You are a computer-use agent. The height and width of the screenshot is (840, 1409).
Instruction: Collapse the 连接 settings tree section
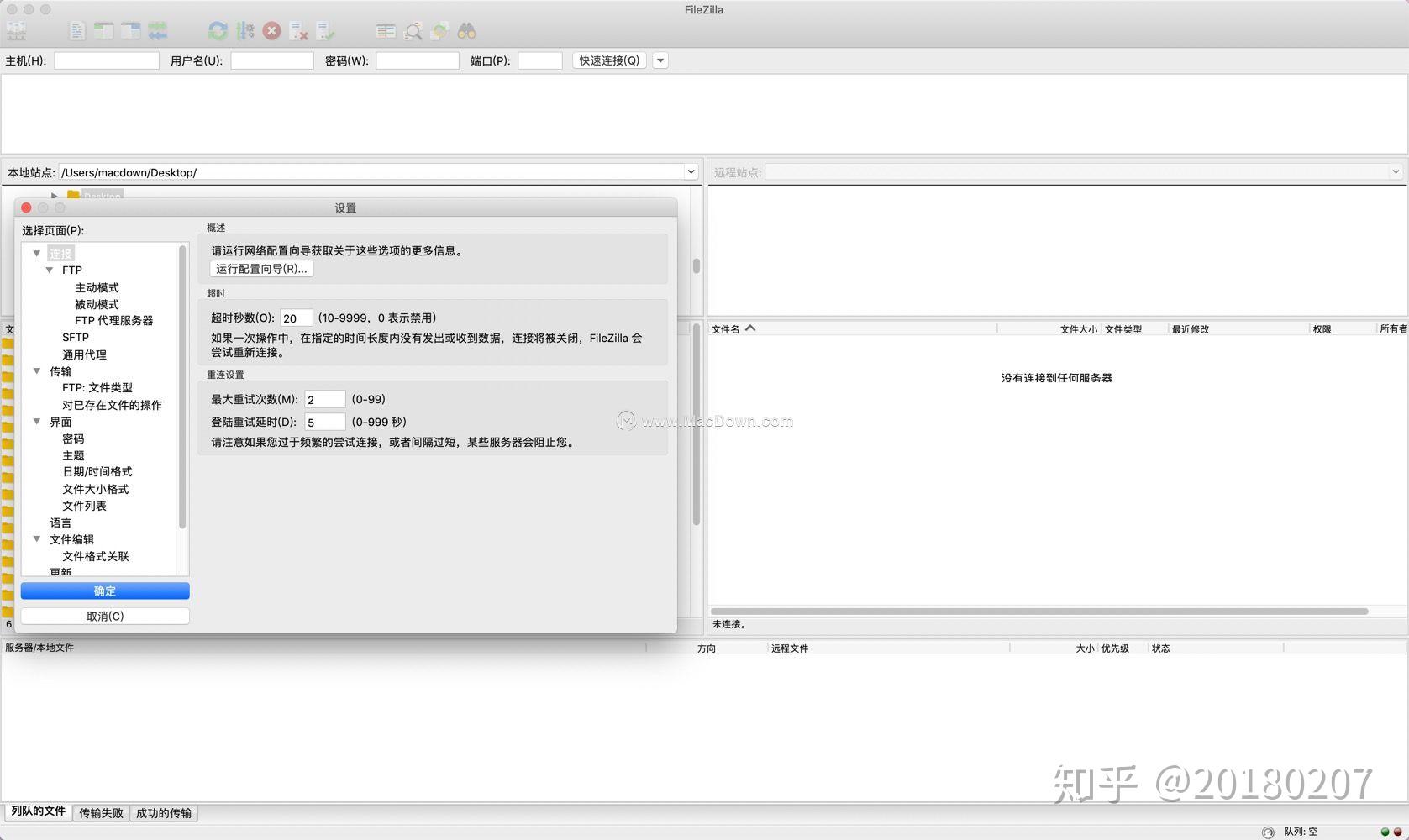36,253
